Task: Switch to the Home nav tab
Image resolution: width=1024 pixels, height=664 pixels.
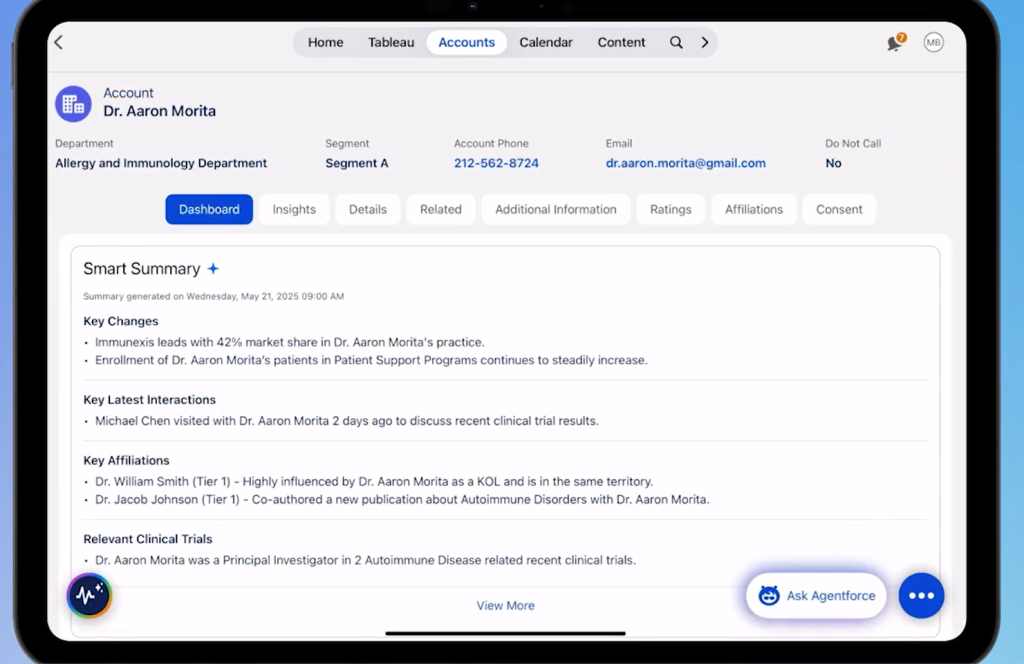Action: pos(325,42)
